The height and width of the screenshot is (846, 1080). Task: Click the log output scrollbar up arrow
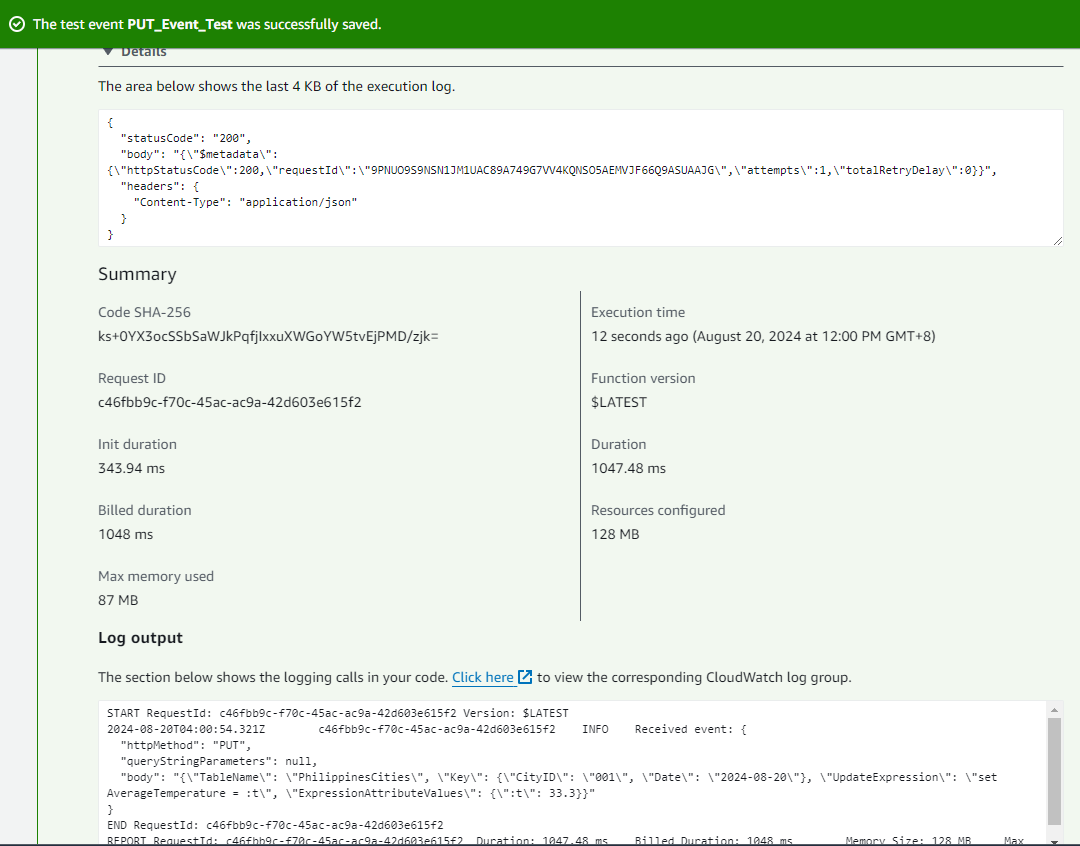pos(1054,709)
